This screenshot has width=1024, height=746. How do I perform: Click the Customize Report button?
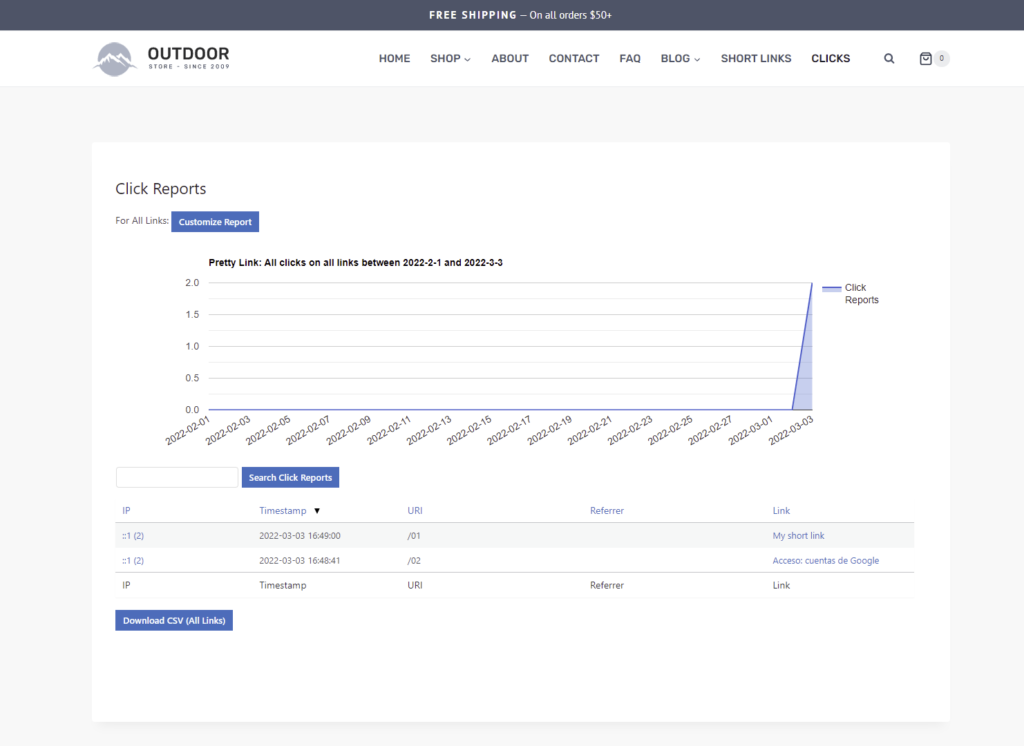point(215,221)
